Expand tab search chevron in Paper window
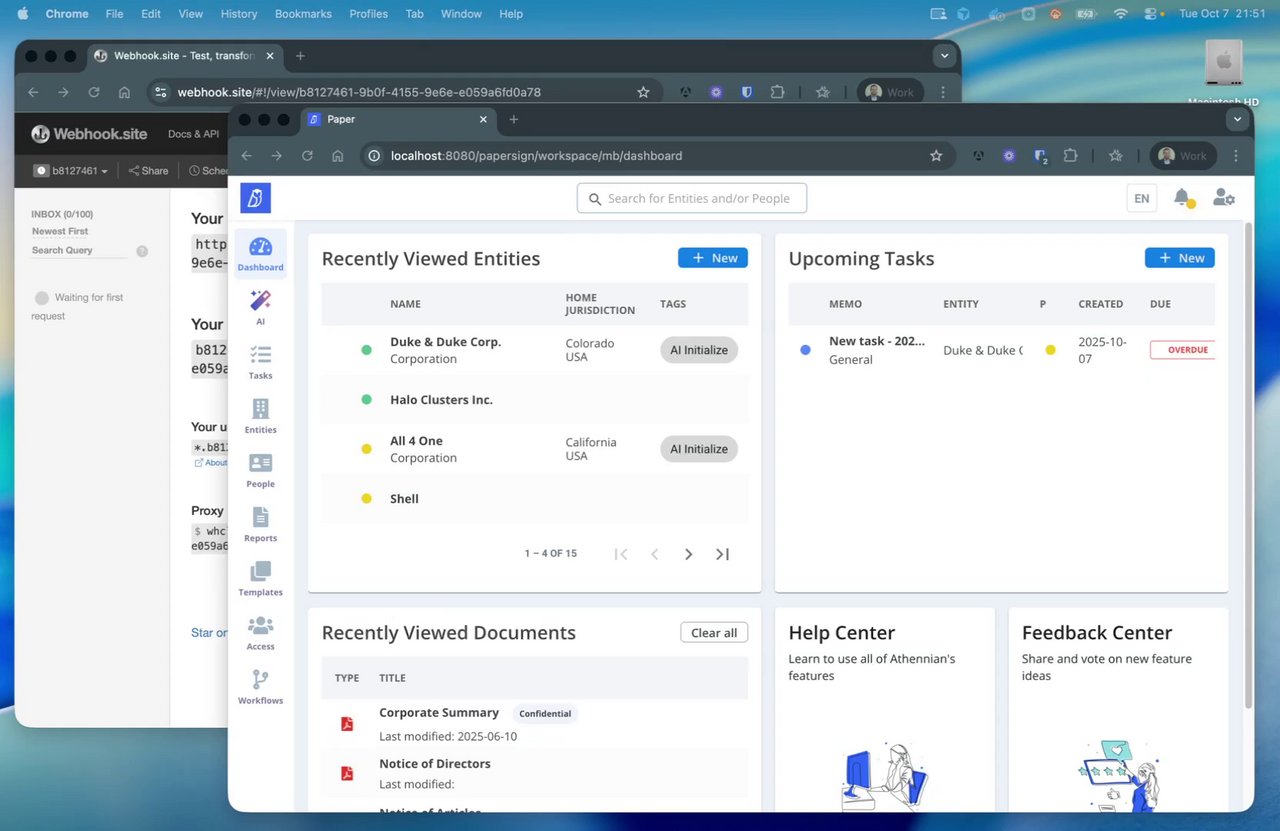This screenshot has height=831, width=1280. [1237, 119]
